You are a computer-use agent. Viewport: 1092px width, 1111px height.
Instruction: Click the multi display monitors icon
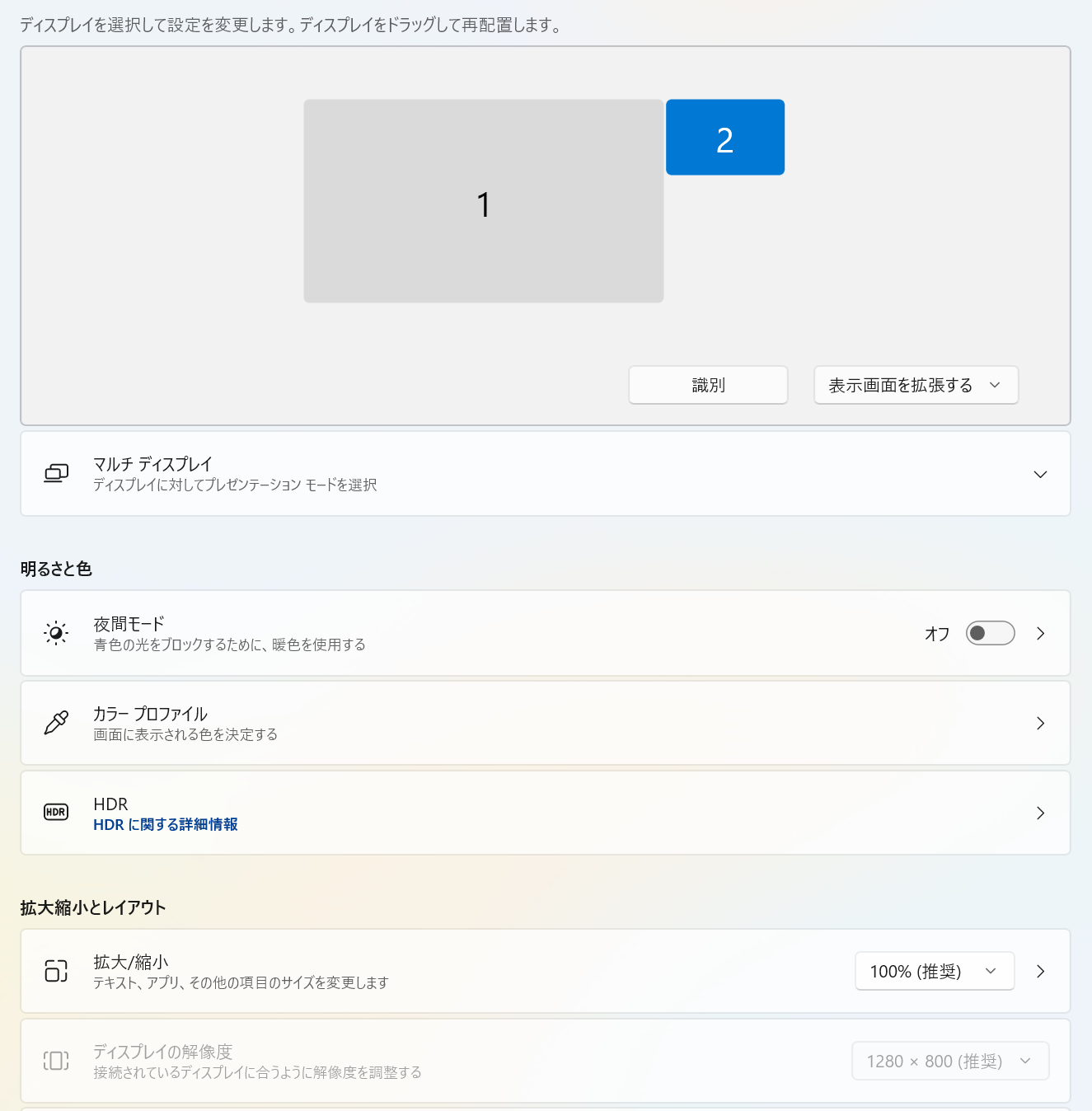(x=55, y=473)
